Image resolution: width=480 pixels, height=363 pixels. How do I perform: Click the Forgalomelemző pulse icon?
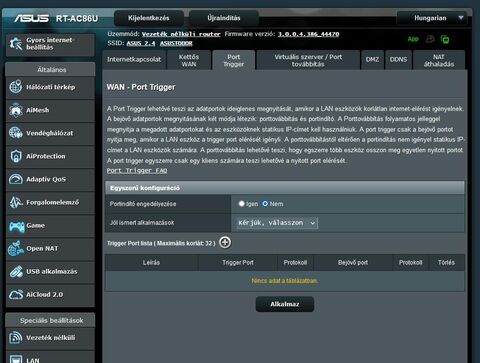coord(16,202)
